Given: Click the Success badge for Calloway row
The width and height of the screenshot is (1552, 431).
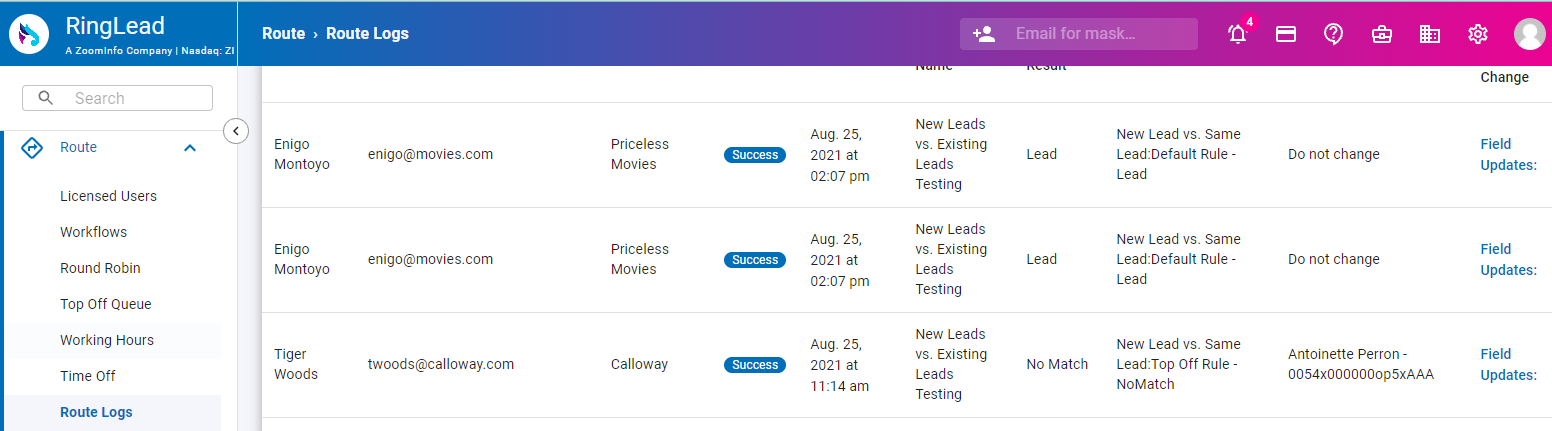Looking at the screenshot, I should (x=754, y=365).
